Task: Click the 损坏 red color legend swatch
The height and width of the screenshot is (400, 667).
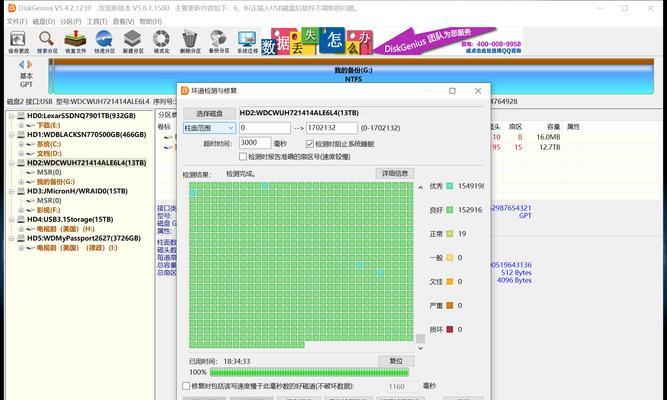Action: 450,329
